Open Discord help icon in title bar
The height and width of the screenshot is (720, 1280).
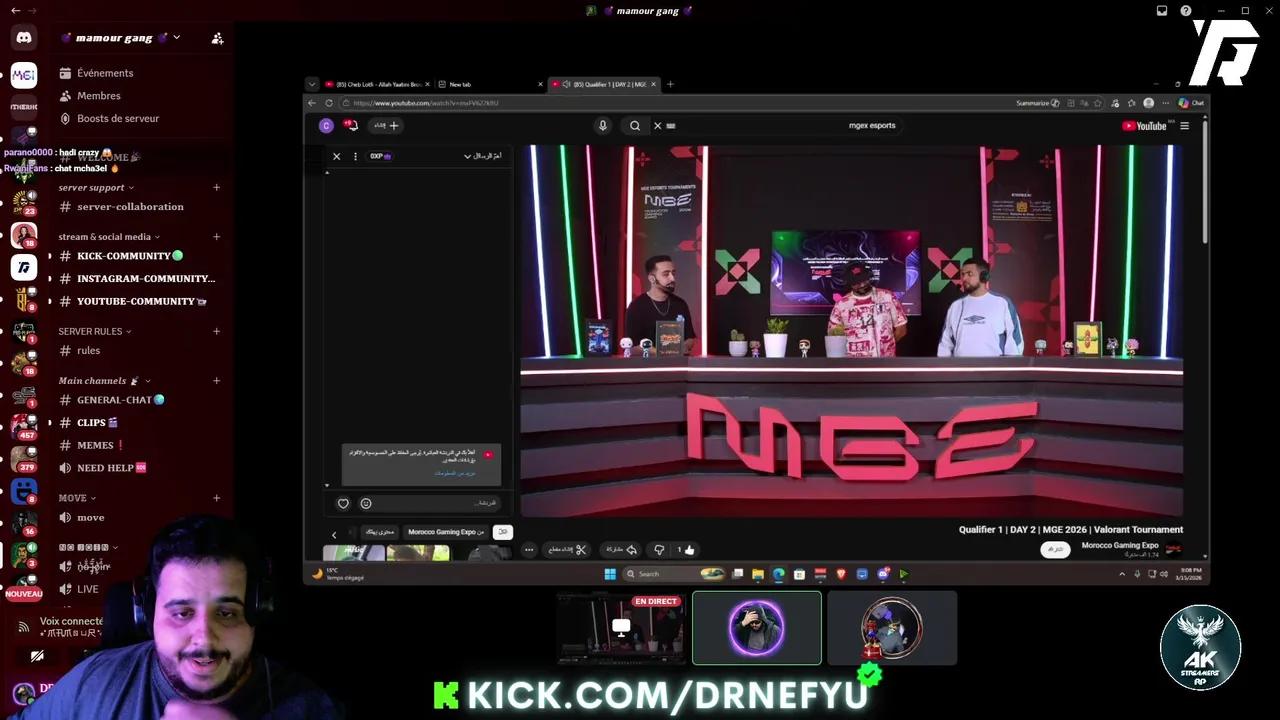coord(1186,11)
